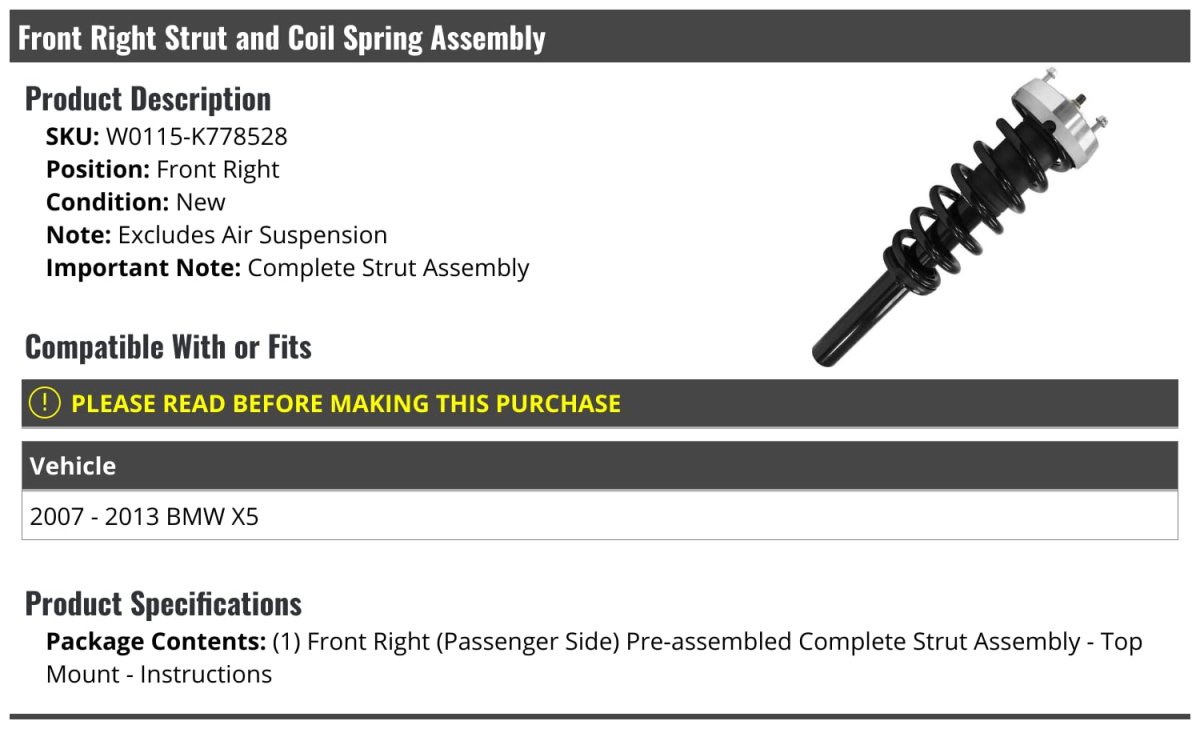Image resolution: width=1200 pixels, height=729 pixels.
Task: Click the yellow exclamation warning icon
Action: [x=45, y=403]
